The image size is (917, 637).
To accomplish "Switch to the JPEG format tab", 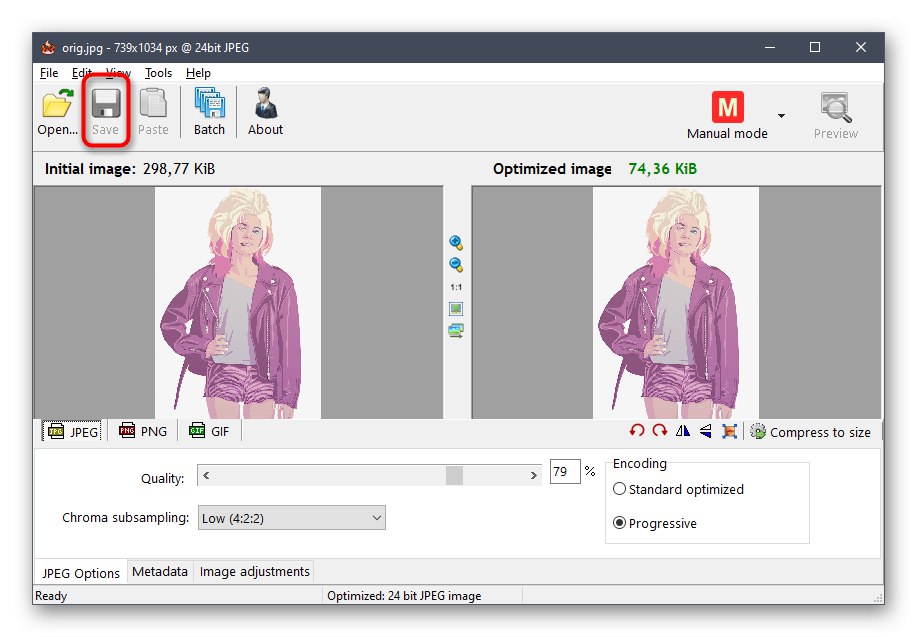I will 73,432.
